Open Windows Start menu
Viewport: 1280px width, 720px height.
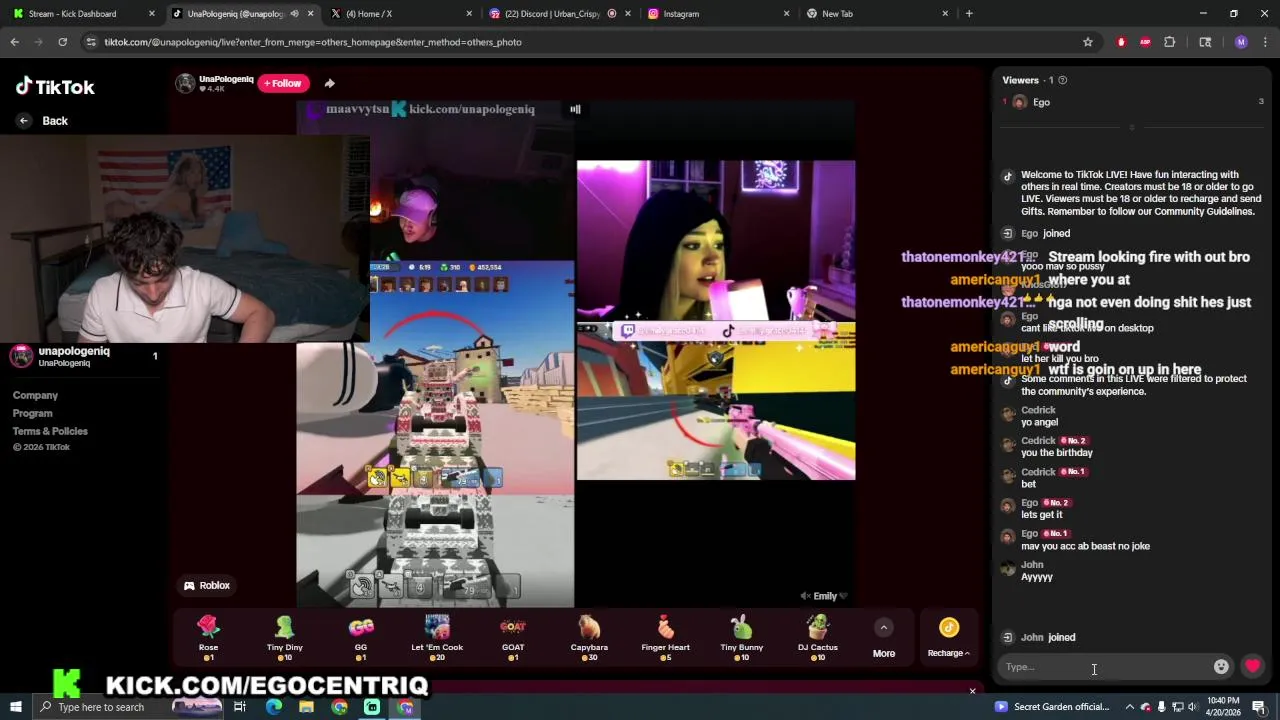click(17, 707)
